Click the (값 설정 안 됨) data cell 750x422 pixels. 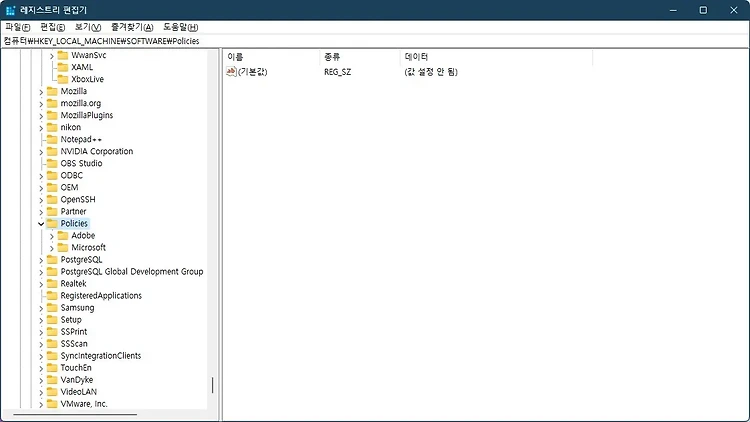pos(431,72)
